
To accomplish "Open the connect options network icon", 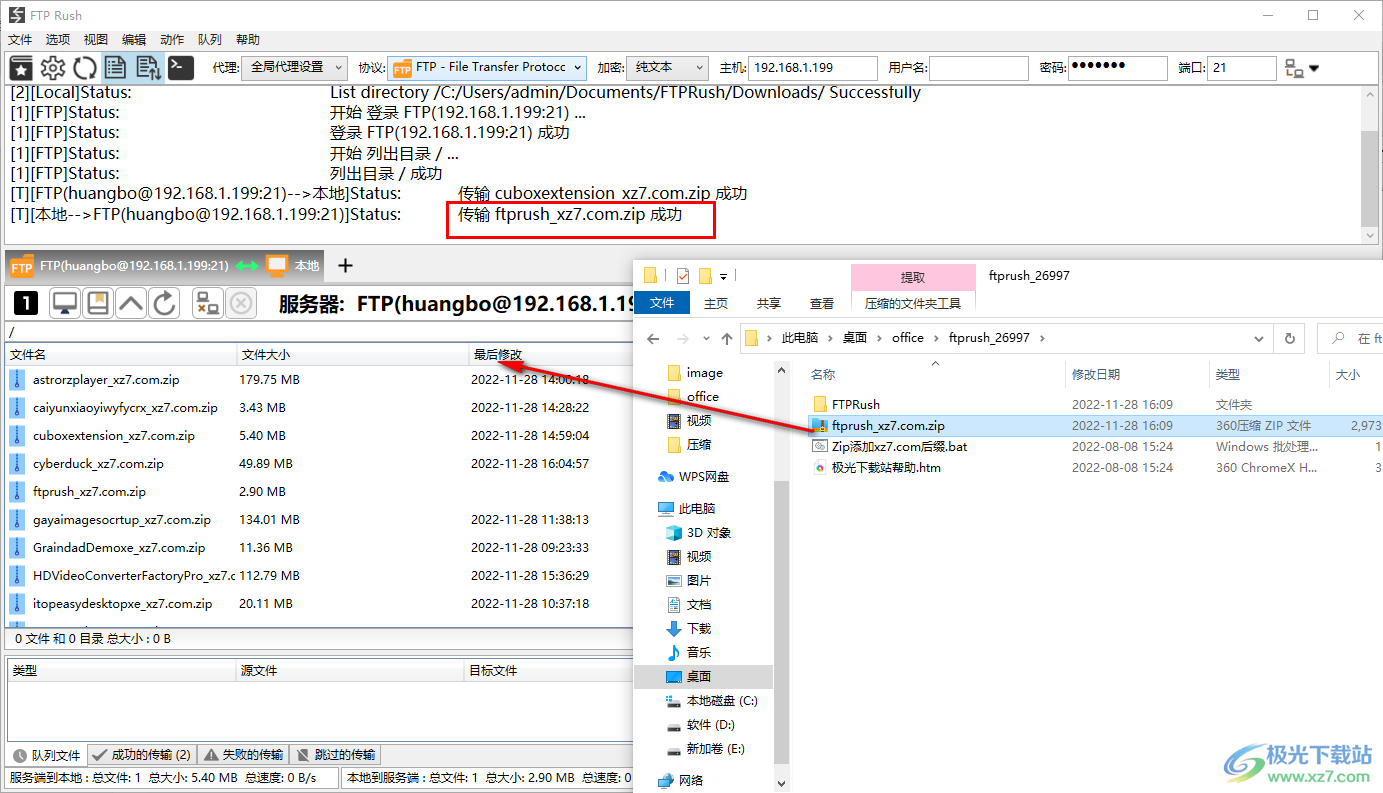I will pos(1294,69).
